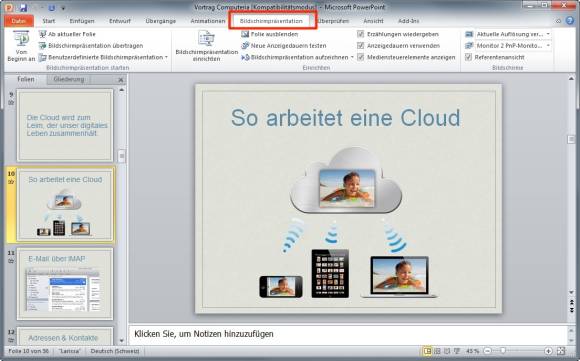Click the zoom slider handle

pyautogui.click(x=502, y=351)
